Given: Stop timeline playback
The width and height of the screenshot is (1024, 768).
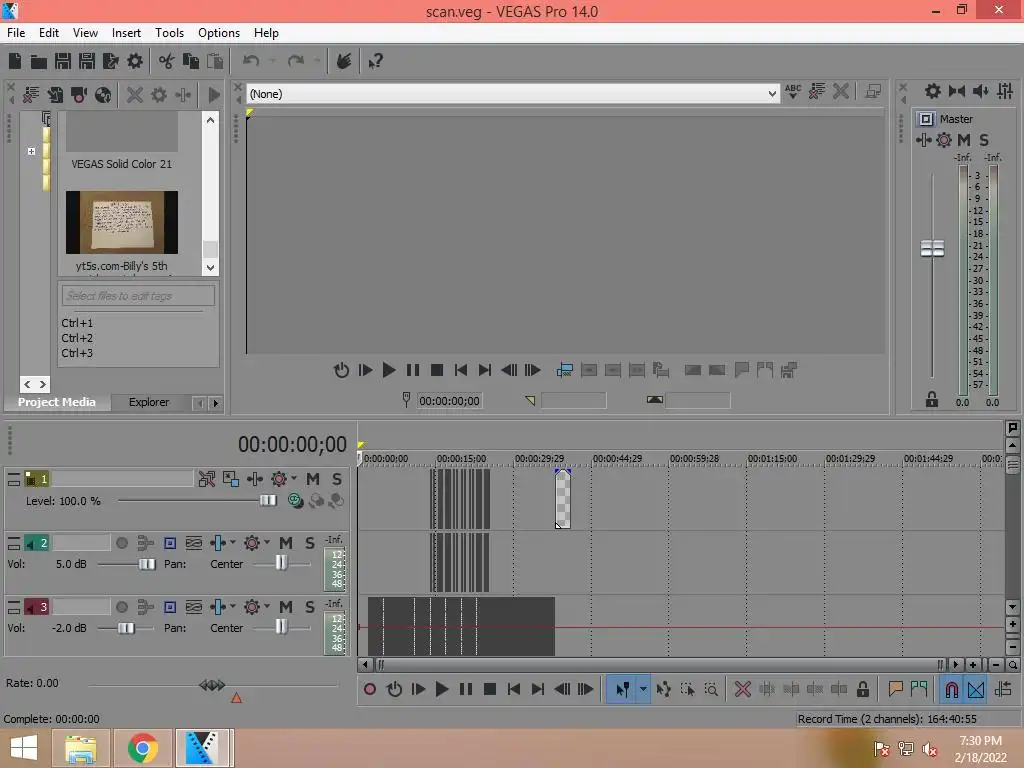Looking at the screenshot, I should tap(490, 689).
